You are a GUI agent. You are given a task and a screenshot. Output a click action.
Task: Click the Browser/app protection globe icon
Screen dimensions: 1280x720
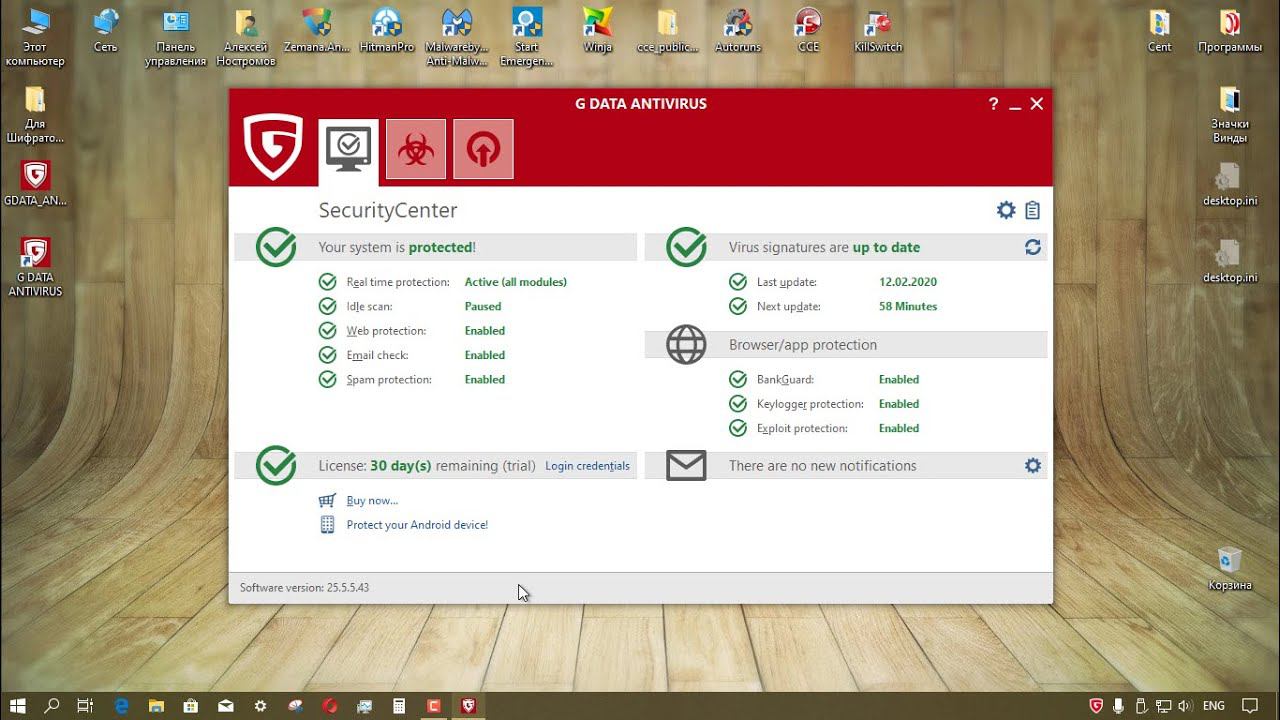click(x=686, y=345)
